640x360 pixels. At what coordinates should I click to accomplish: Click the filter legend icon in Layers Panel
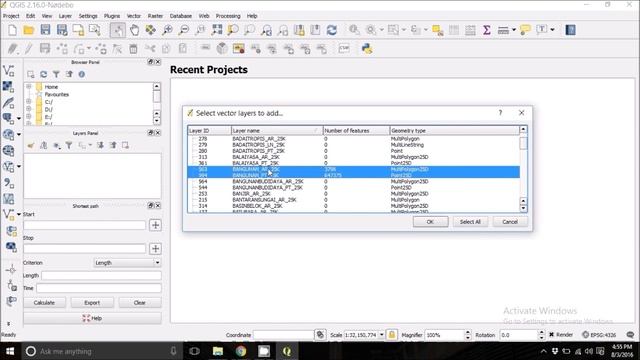pos(69,145)
